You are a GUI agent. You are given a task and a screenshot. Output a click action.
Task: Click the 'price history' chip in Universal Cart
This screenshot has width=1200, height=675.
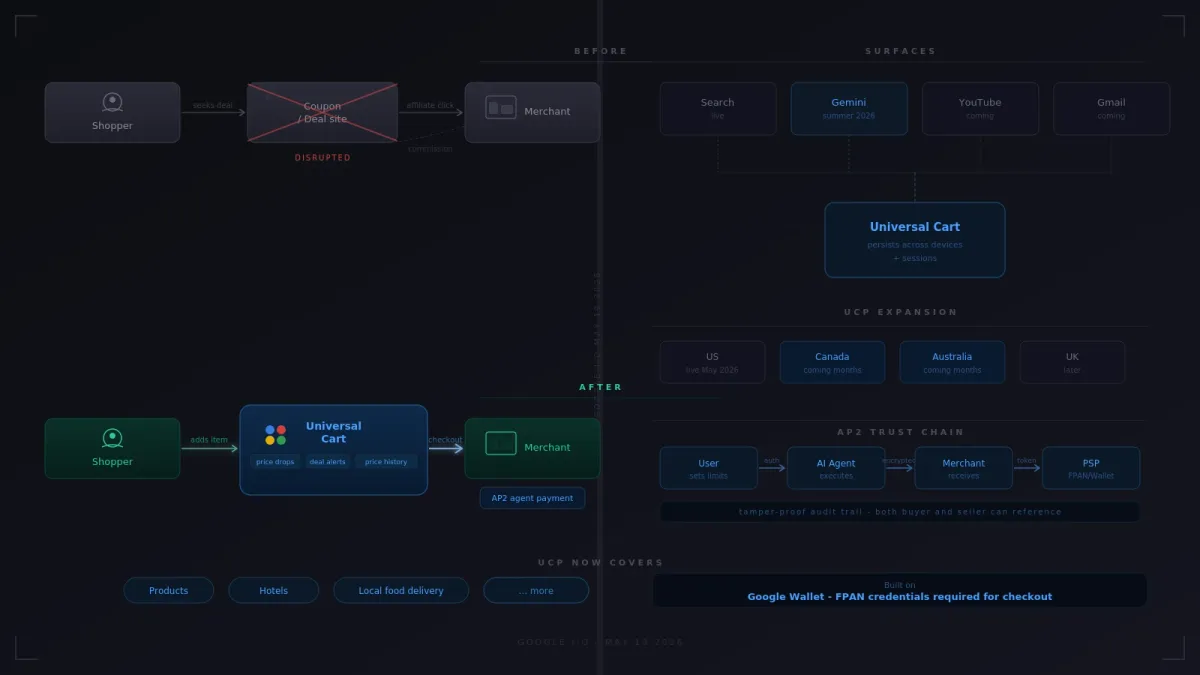[x=386, y=462]
